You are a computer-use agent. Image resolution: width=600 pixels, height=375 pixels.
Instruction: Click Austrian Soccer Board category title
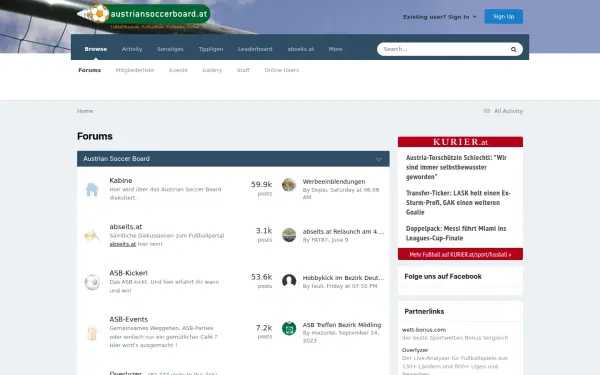[x=116, y=159]
